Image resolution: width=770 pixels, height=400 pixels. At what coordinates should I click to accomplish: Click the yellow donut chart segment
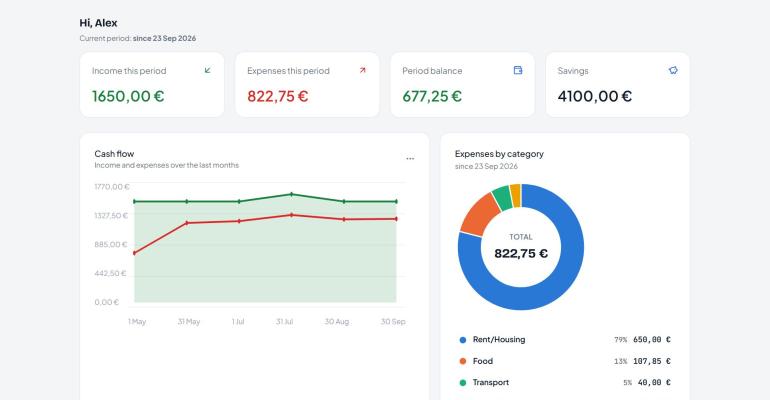coord(515,195)
